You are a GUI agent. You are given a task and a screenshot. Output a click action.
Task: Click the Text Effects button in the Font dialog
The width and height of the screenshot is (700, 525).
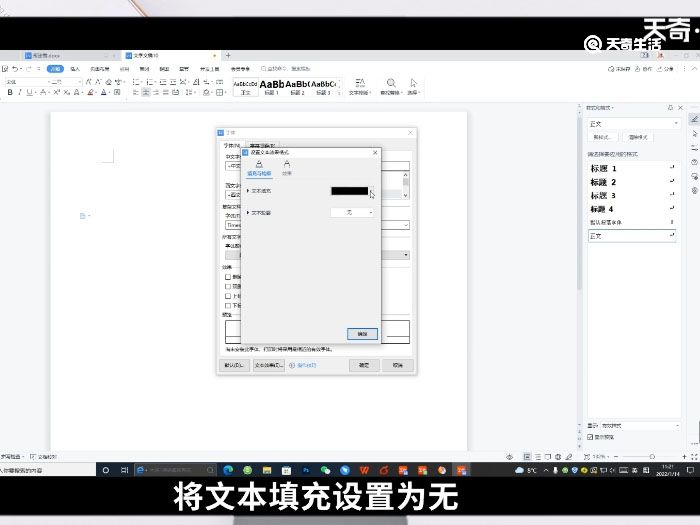click(x=269, y=365)
